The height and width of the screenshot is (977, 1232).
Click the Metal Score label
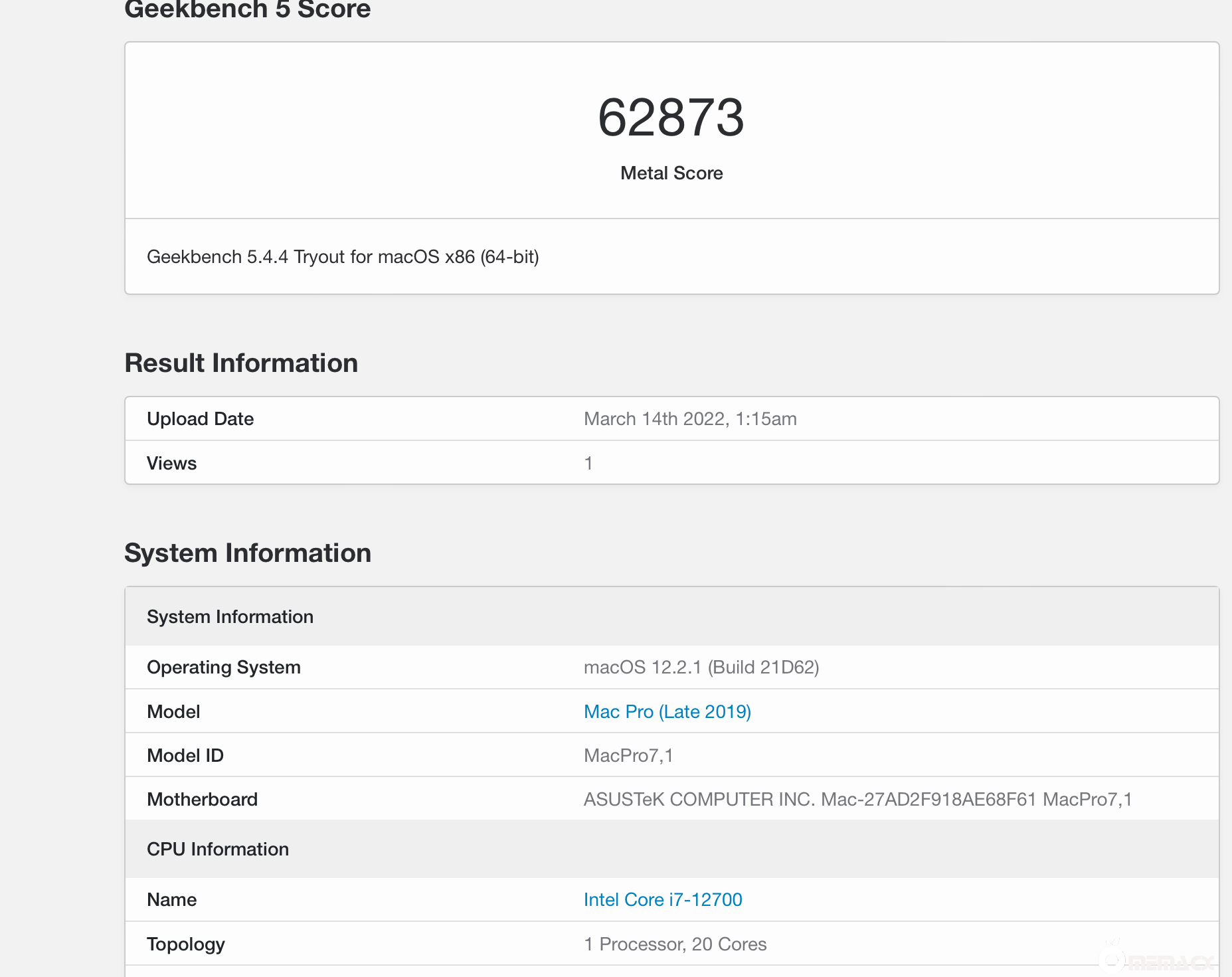click(x=671, y=173)
